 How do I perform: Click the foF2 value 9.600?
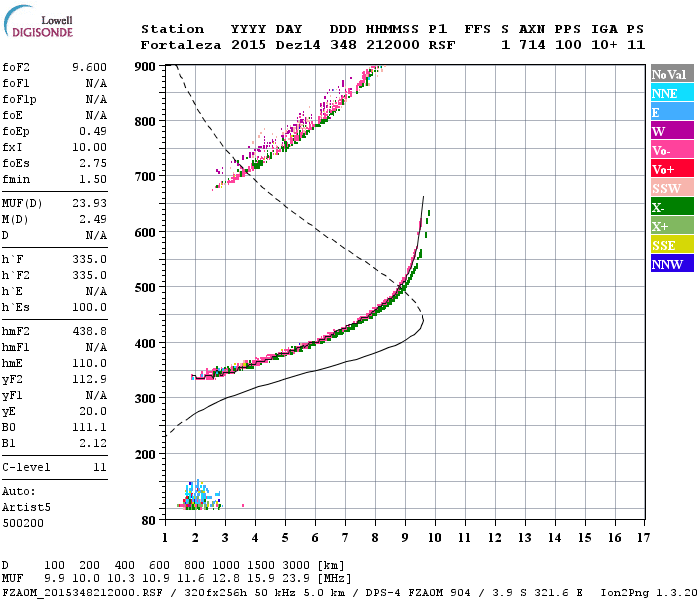89,67
